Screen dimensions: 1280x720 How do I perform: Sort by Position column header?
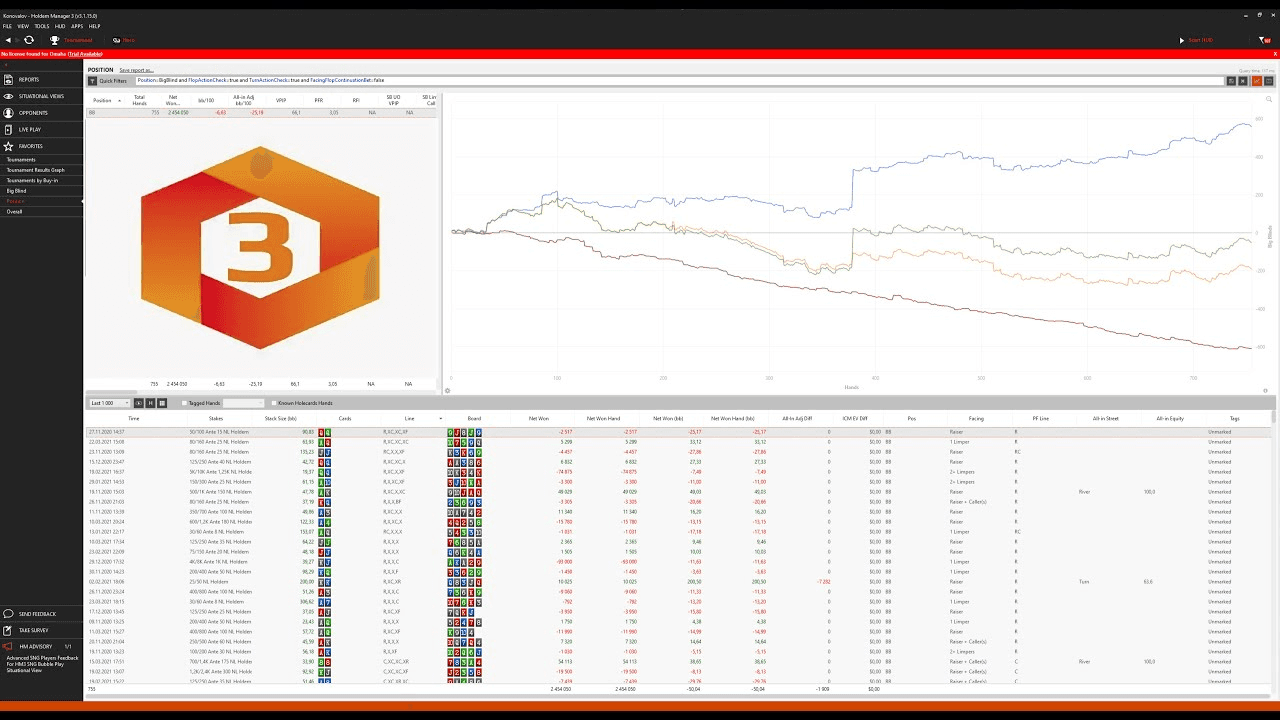click(103, 101)
